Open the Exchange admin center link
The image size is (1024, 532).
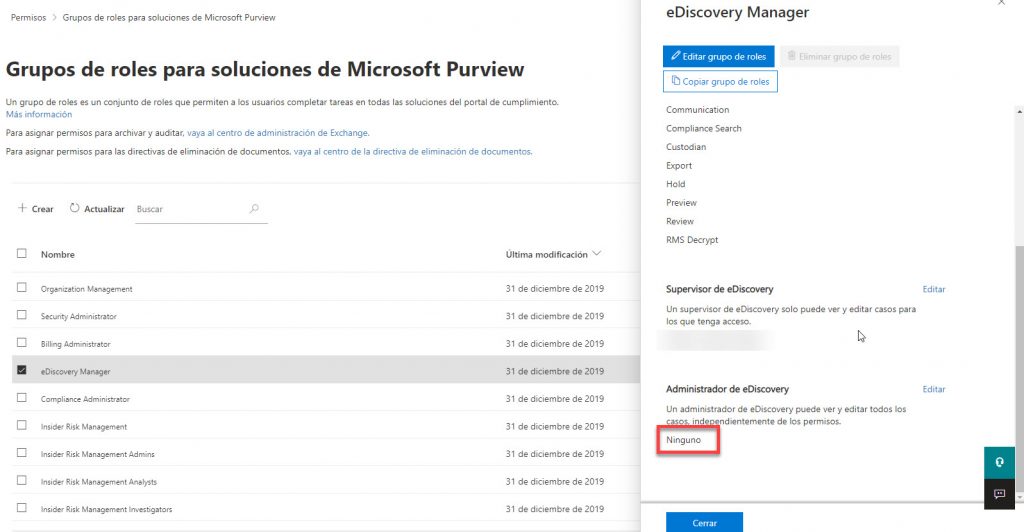point(278,133)
